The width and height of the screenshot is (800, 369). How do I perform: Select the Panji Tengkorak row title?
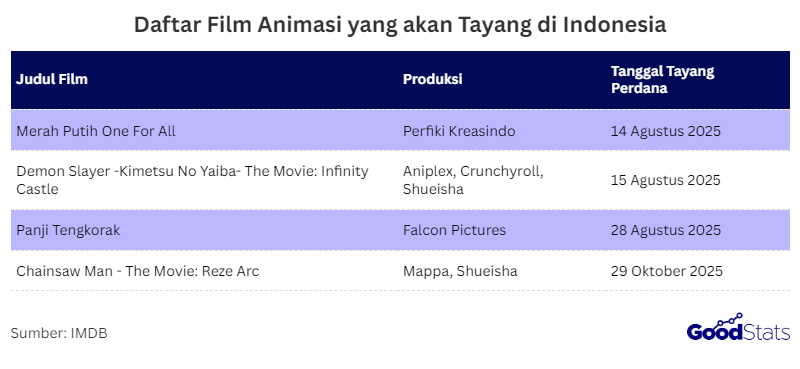coord(68,230)
